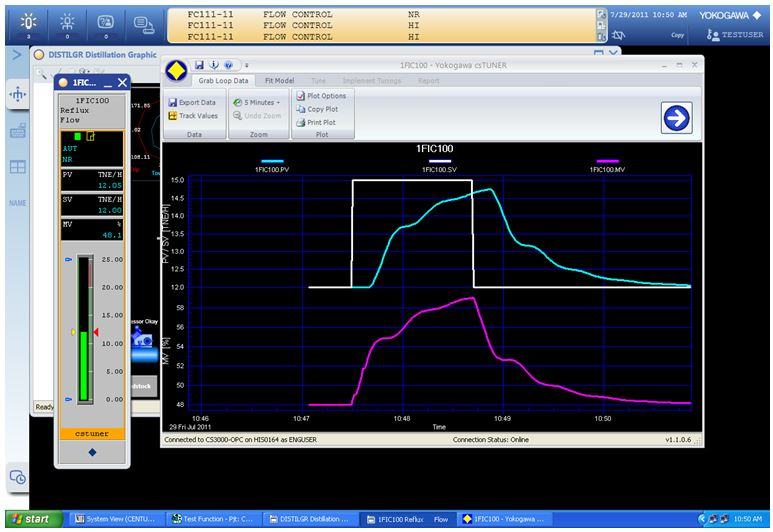The image size is (773, 532).
Task: Open the keyboard sidebar icon
Action: tap(18, 131)
